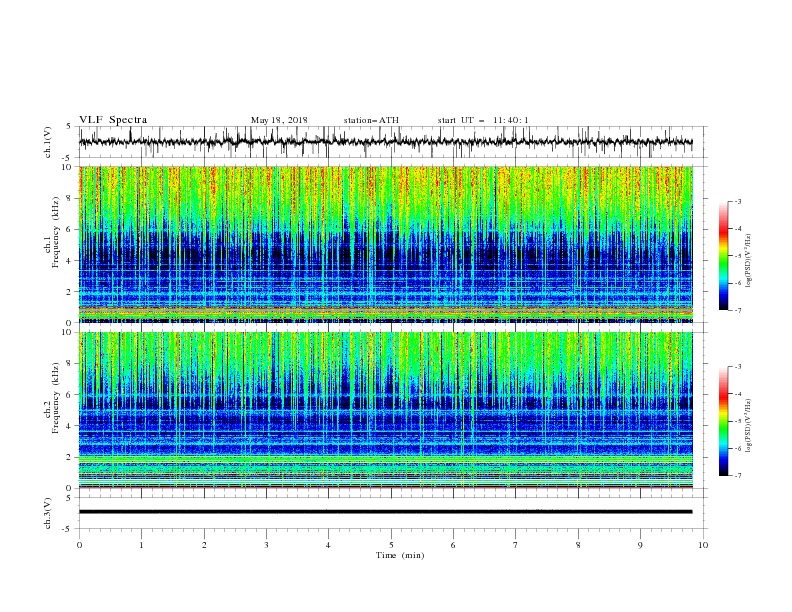This screenshot has width=792, height=612.
Task: Click the '-7' value on ch.2 colorbar
Action: (737, 476)
